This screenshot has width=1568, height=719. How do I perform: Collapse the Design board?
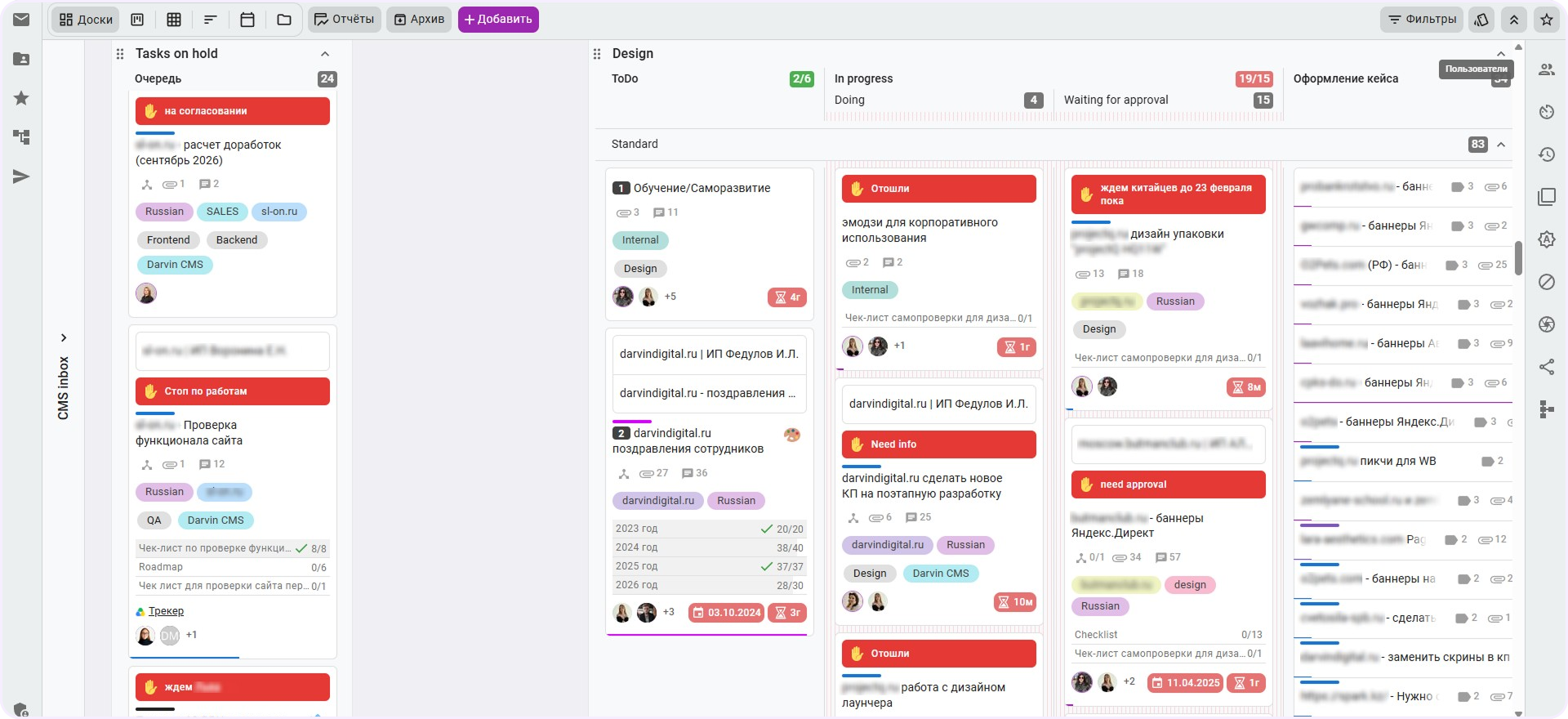pos(1501,54)
